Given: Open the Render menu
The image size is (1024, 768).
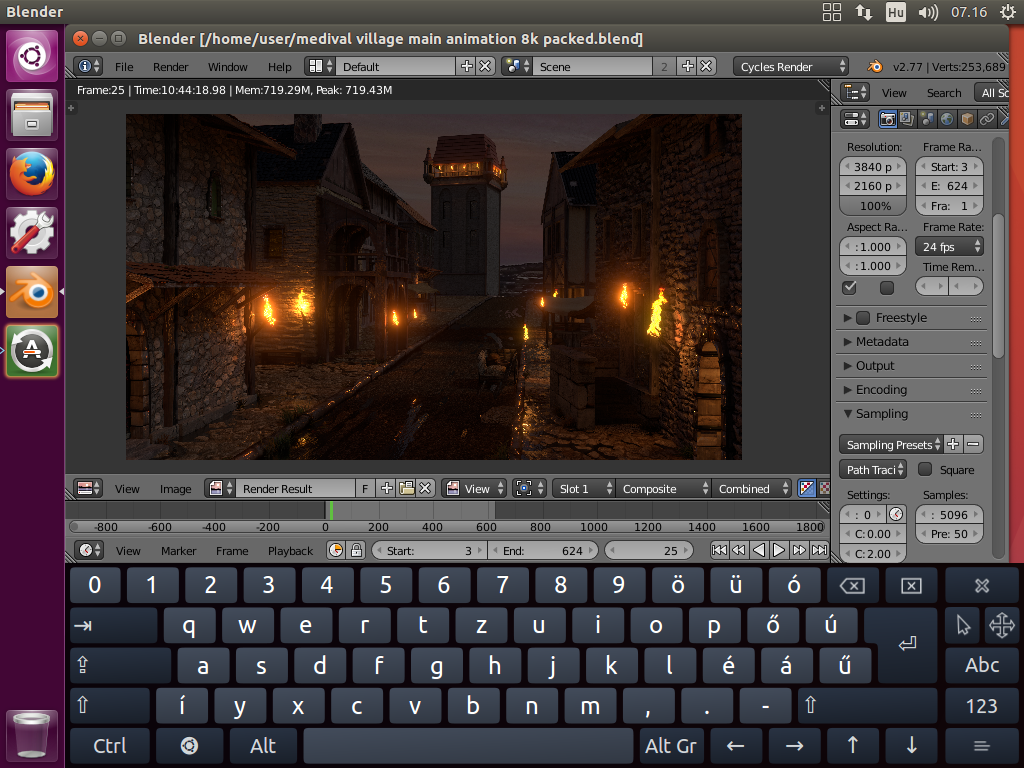Looking at the screenshot, I should click(170, 67).
